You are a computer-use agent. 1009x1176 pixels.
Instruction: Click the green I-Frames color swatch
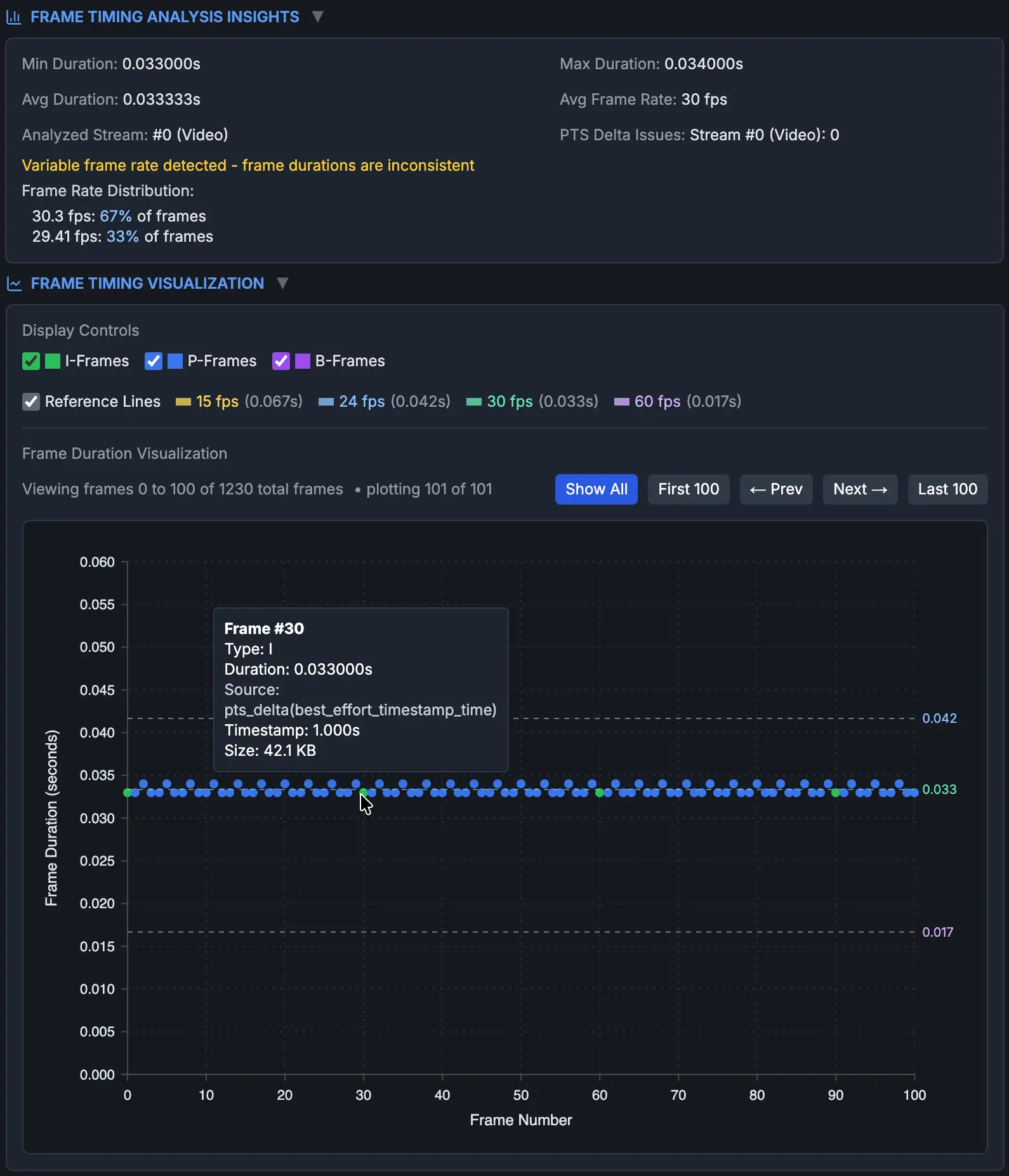coord(53,361)
